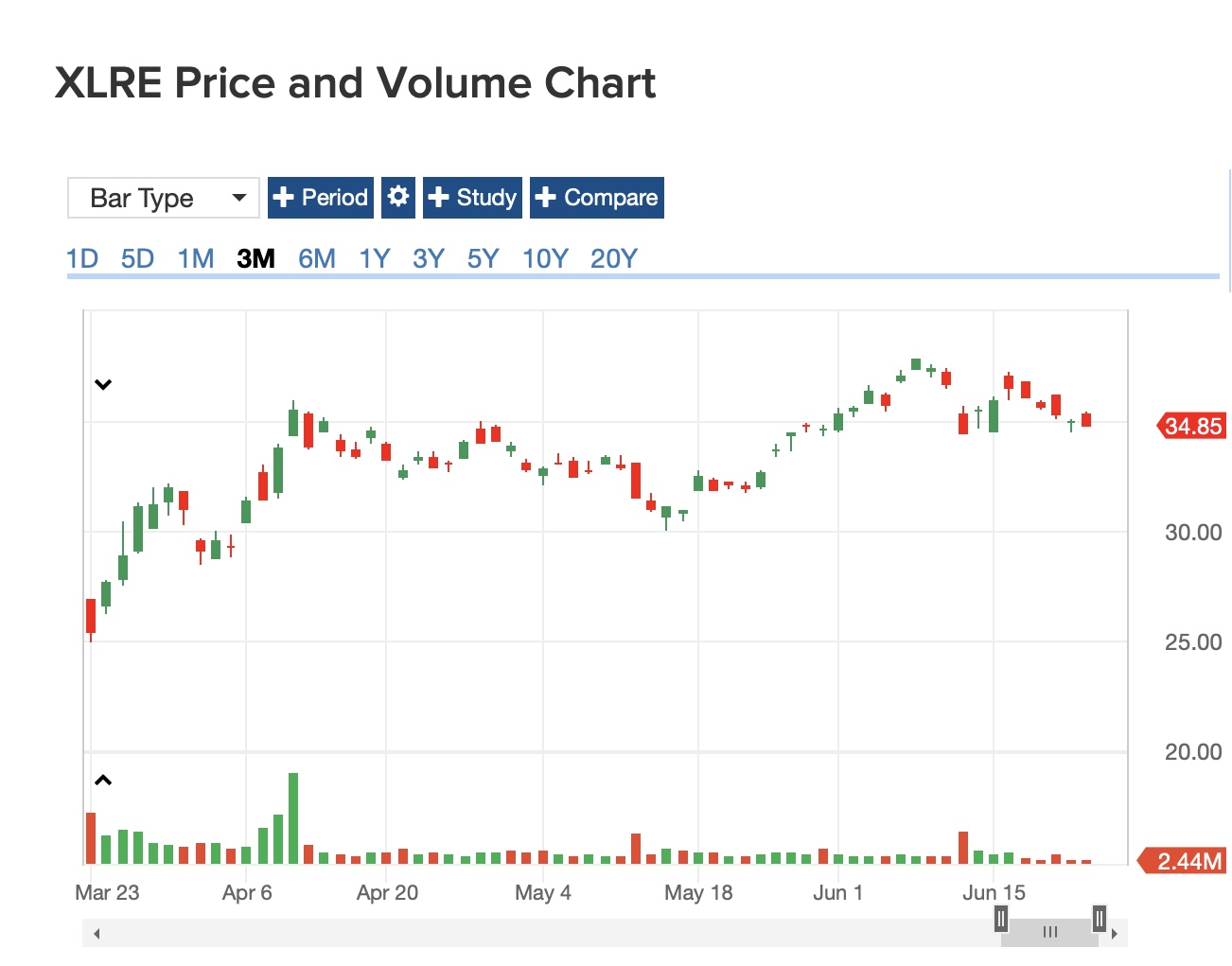Show the 20Y time range
The width and height of the screenshot is (1232, 966).
point(614,258)
